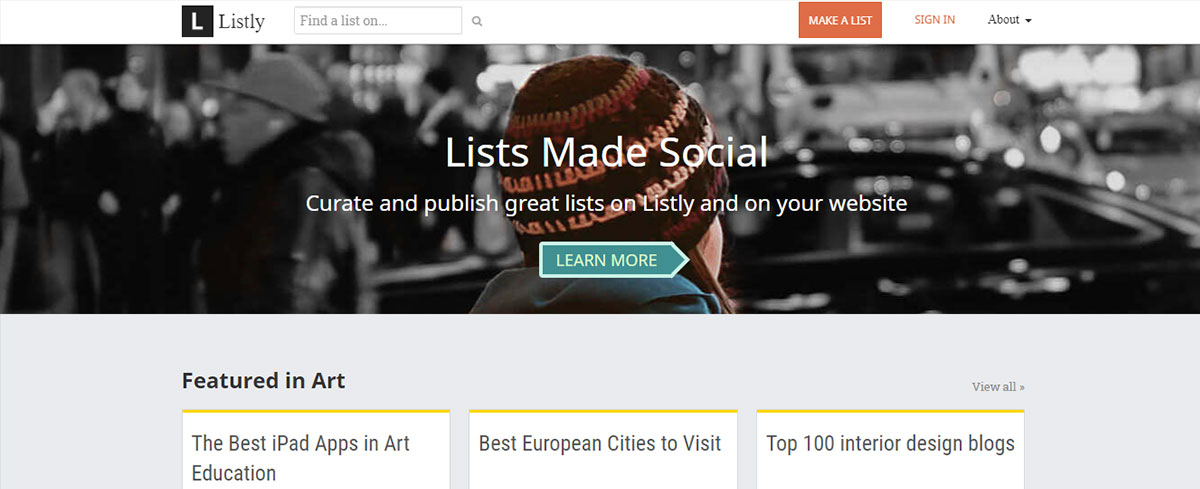Expand the About dropdown menu
The height and width of the screenshot is (489, 1200).
click(x=1009, y=20)
